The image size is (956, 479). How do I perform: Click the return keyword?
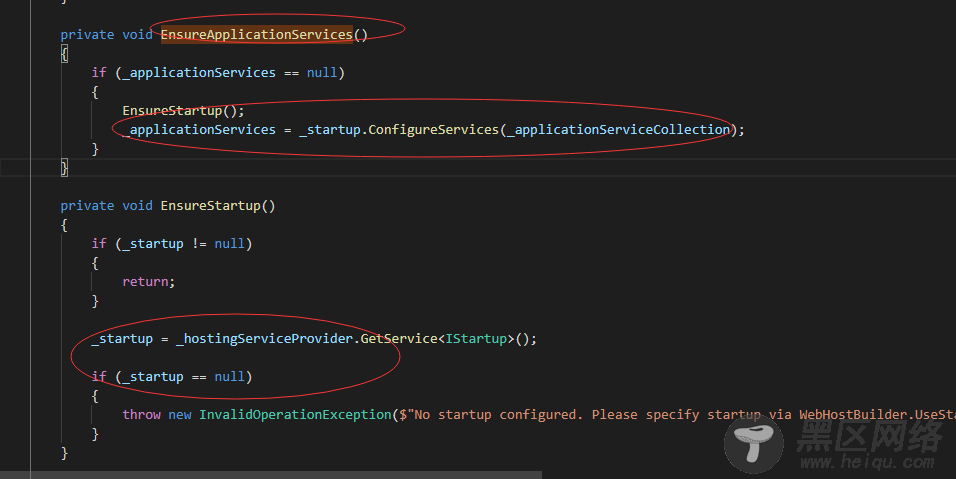tap(145, 282)
